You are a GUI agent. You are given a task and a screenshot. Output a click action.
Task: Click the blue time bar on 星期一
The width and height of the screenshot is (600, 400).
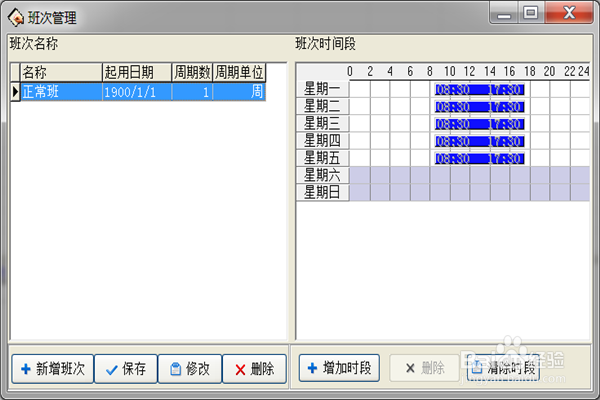(479, 90)
